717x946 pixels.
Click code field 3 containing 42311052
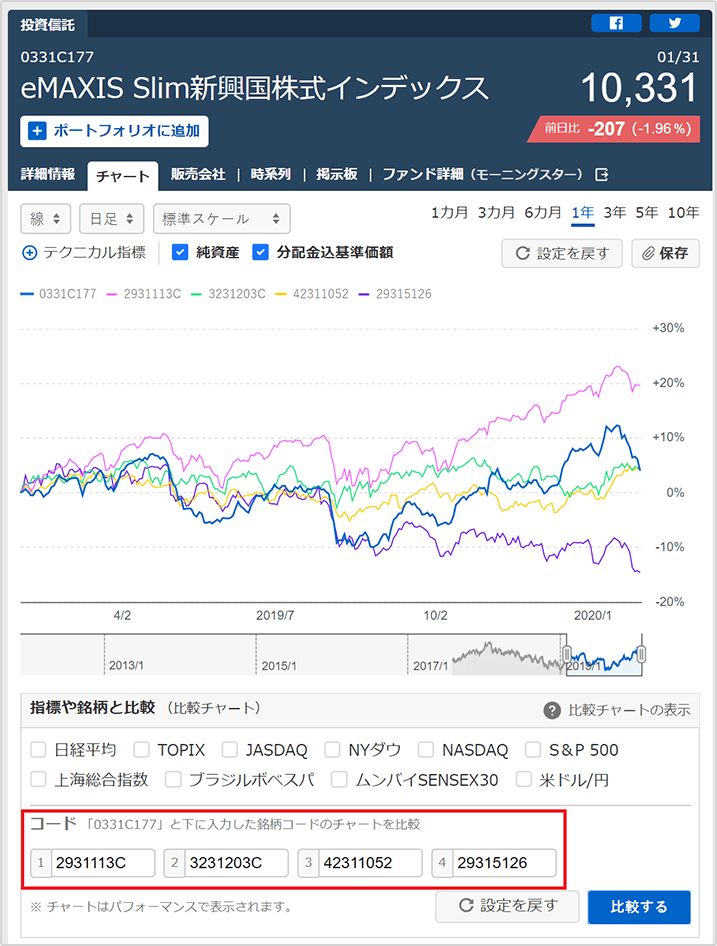click(371, 863)
